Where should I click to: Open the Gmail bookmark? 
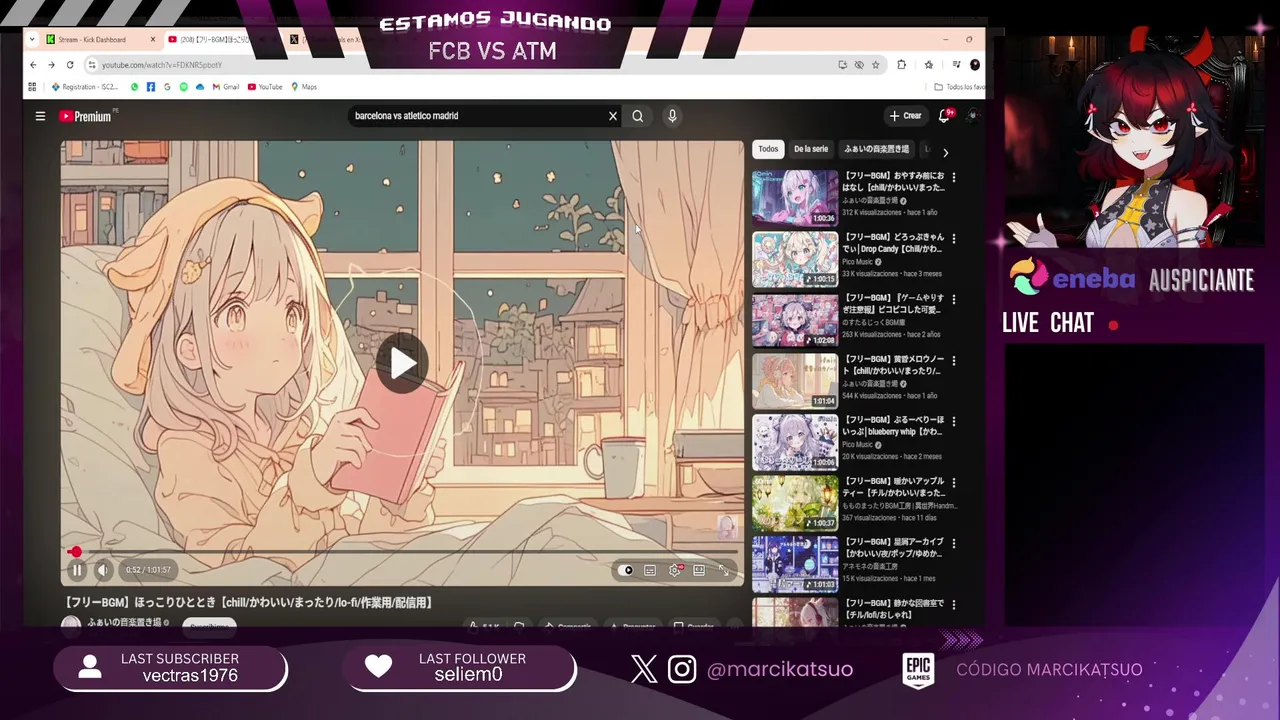225,87
